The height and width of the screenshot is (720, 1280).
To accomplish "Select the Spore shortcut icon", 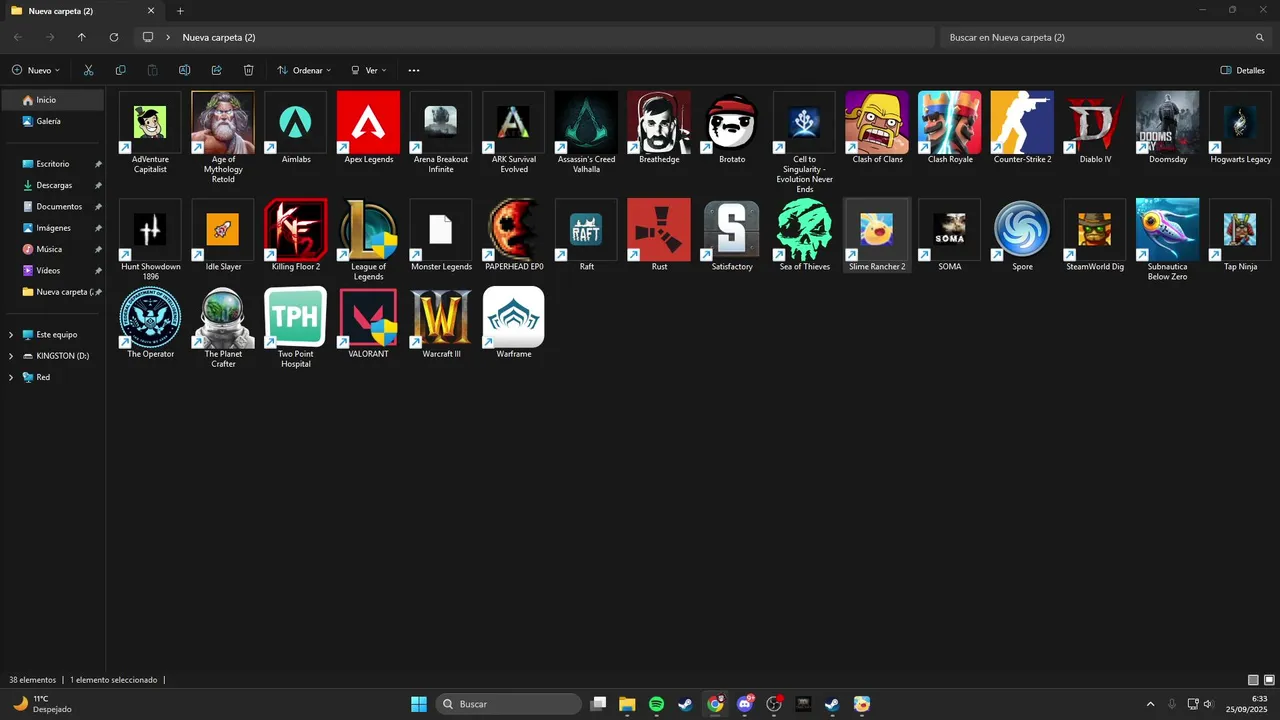I will click(1022, 229).
